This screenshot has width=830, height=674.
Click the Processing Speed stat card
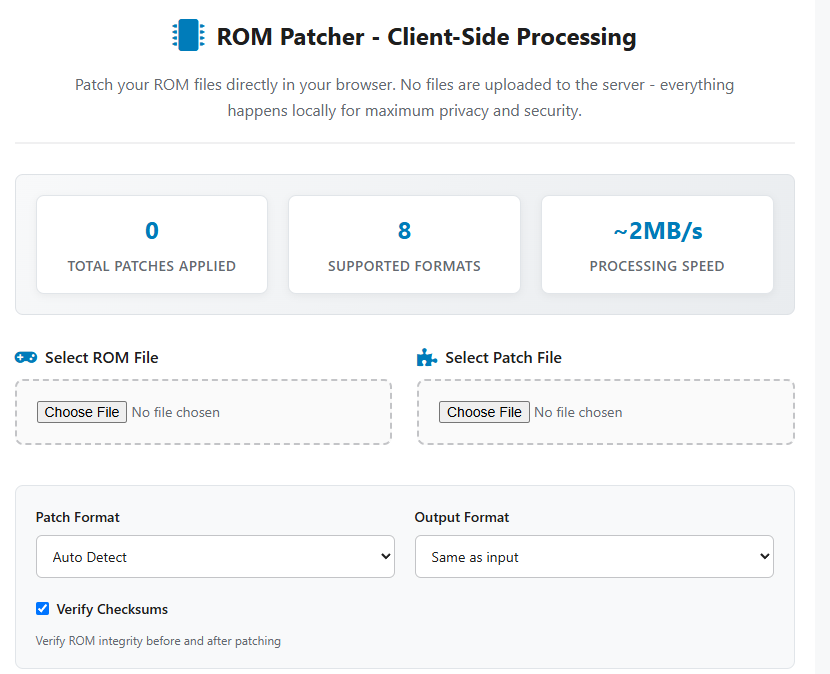click(x=657, y=245)
